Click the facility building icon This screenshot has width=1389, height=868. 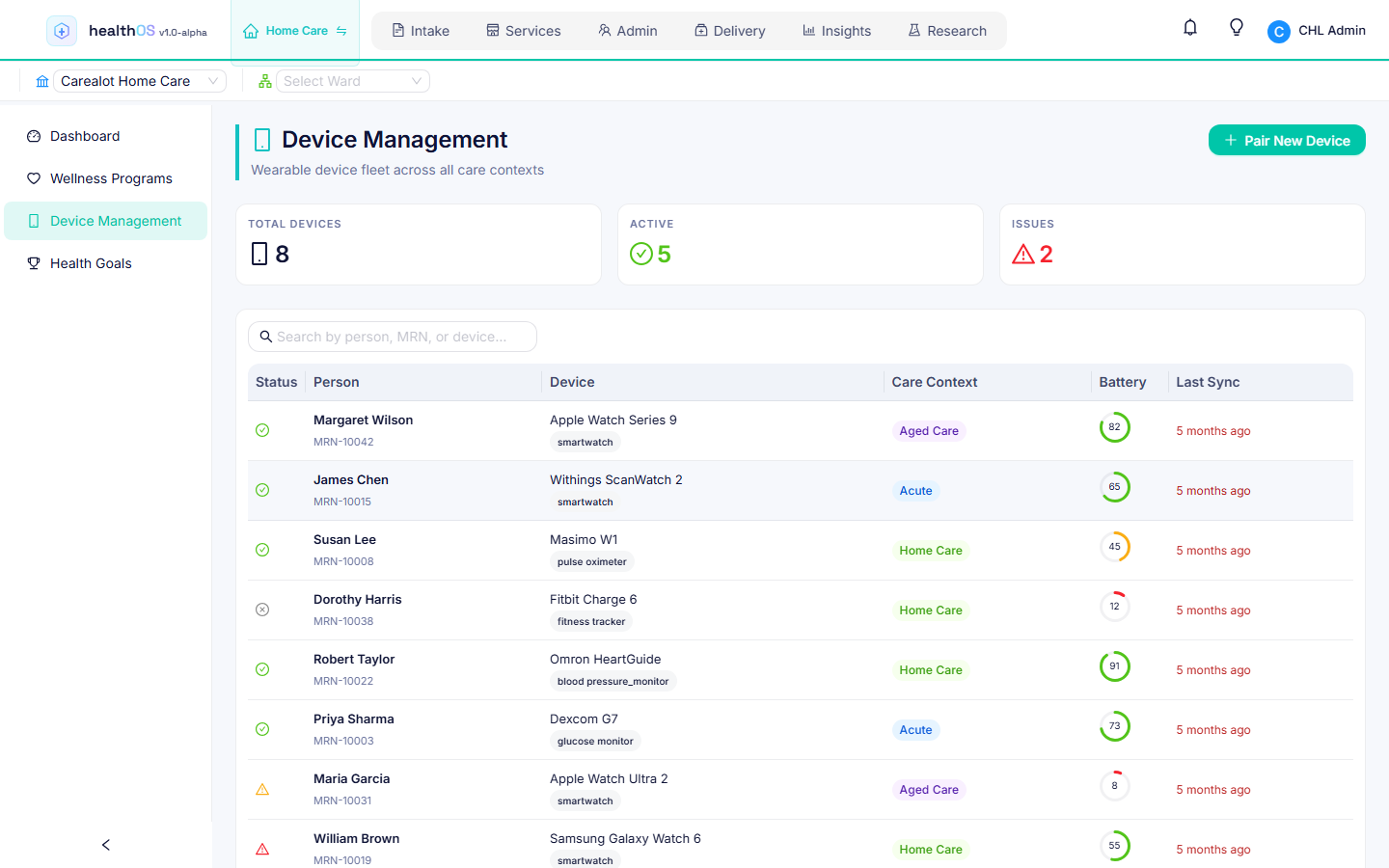coord(42,82)
